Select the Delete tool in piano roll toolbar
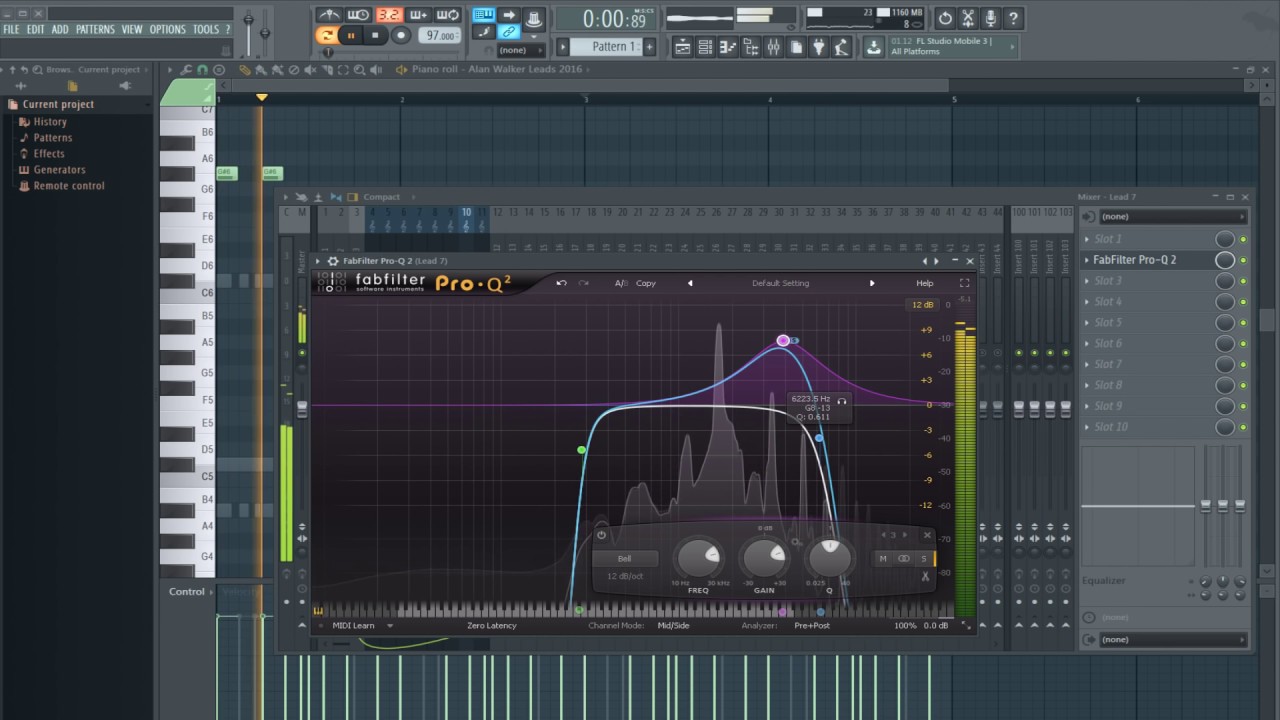This screenshot has width=1280, height=720. pyautogui.click(x=294, y=70)
